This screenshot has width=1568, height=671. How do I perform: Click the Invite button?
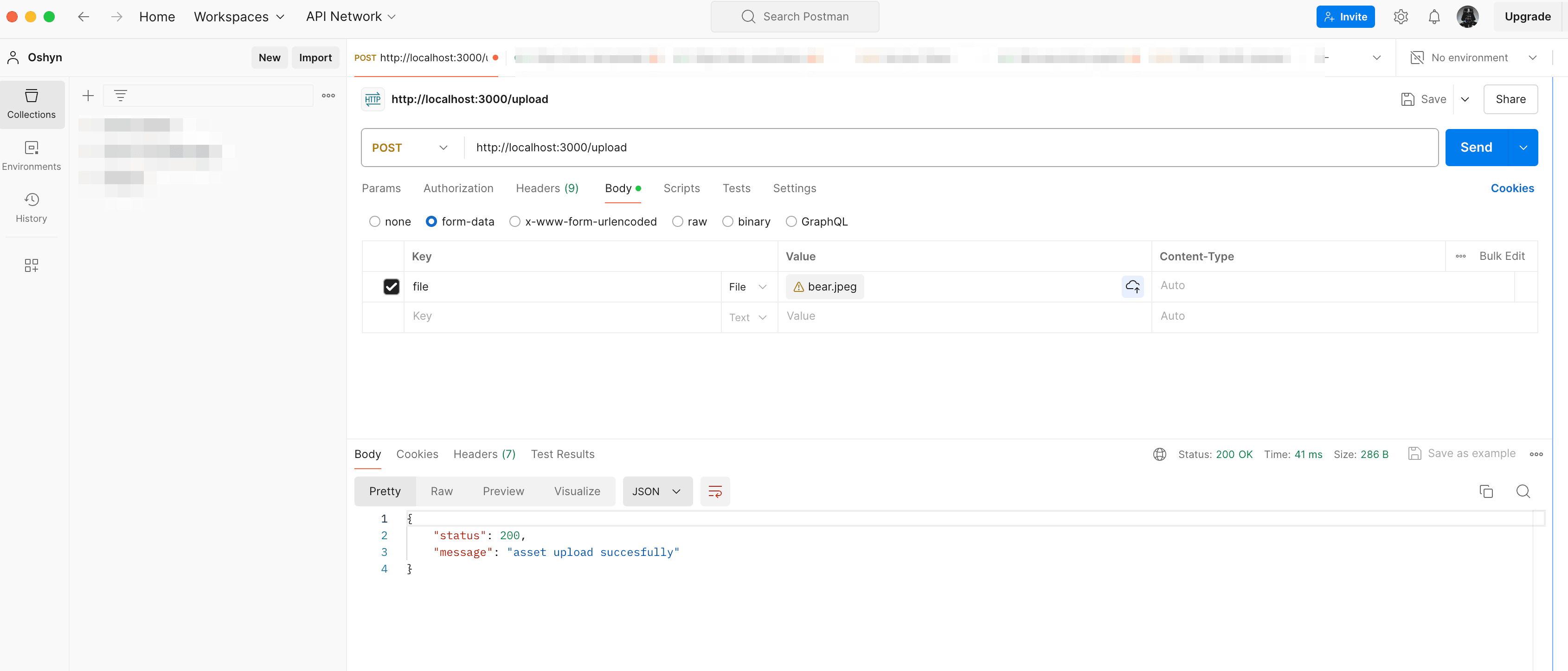1345,16
